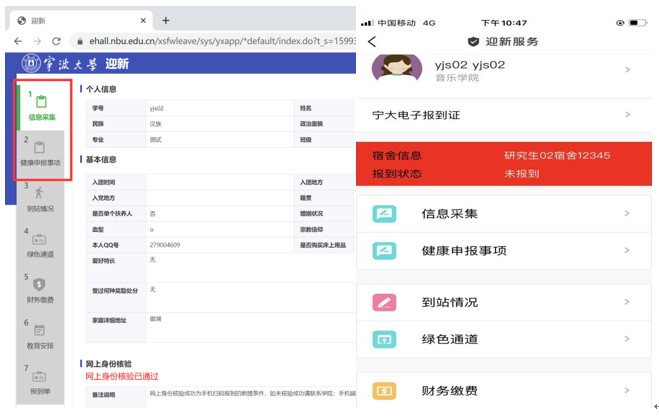The image size is (659, 418).
Task: Open a new browser tab
Action: coord(165,20)
